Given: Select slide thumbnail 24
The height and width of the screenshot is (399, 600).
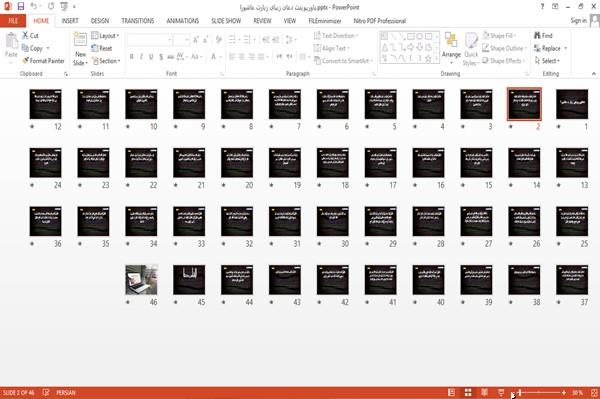Looking at the screenshot, I should (x=46, y=163).
